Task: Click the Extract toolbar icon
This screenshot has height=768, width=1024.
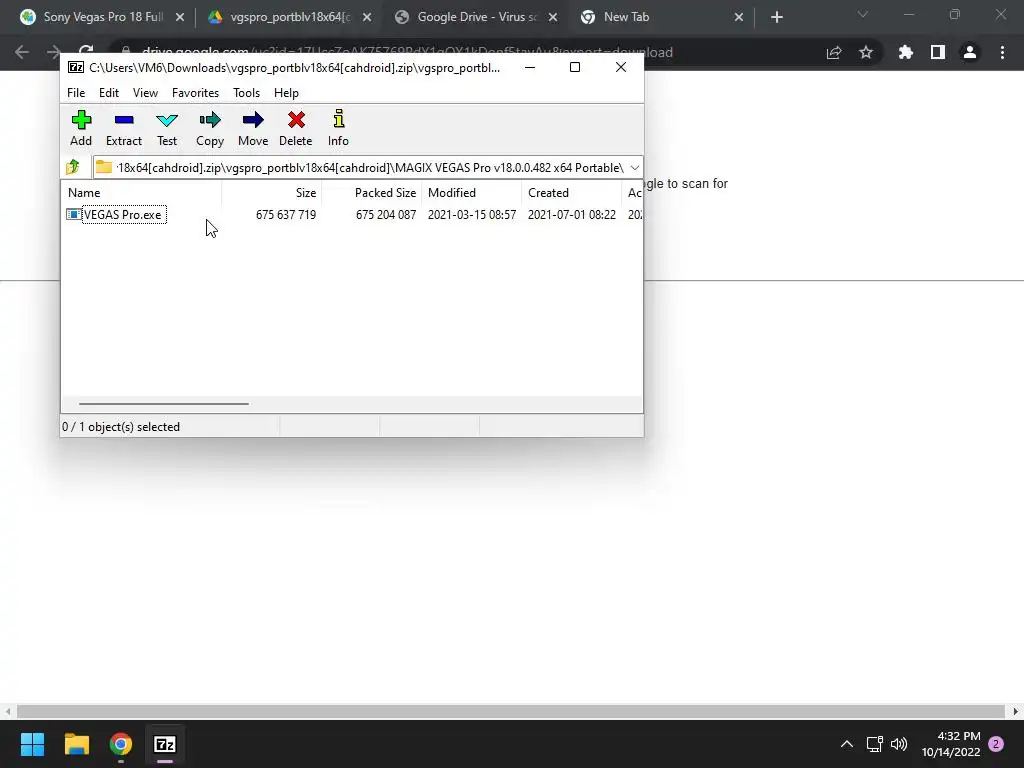Action: [123, 120]
